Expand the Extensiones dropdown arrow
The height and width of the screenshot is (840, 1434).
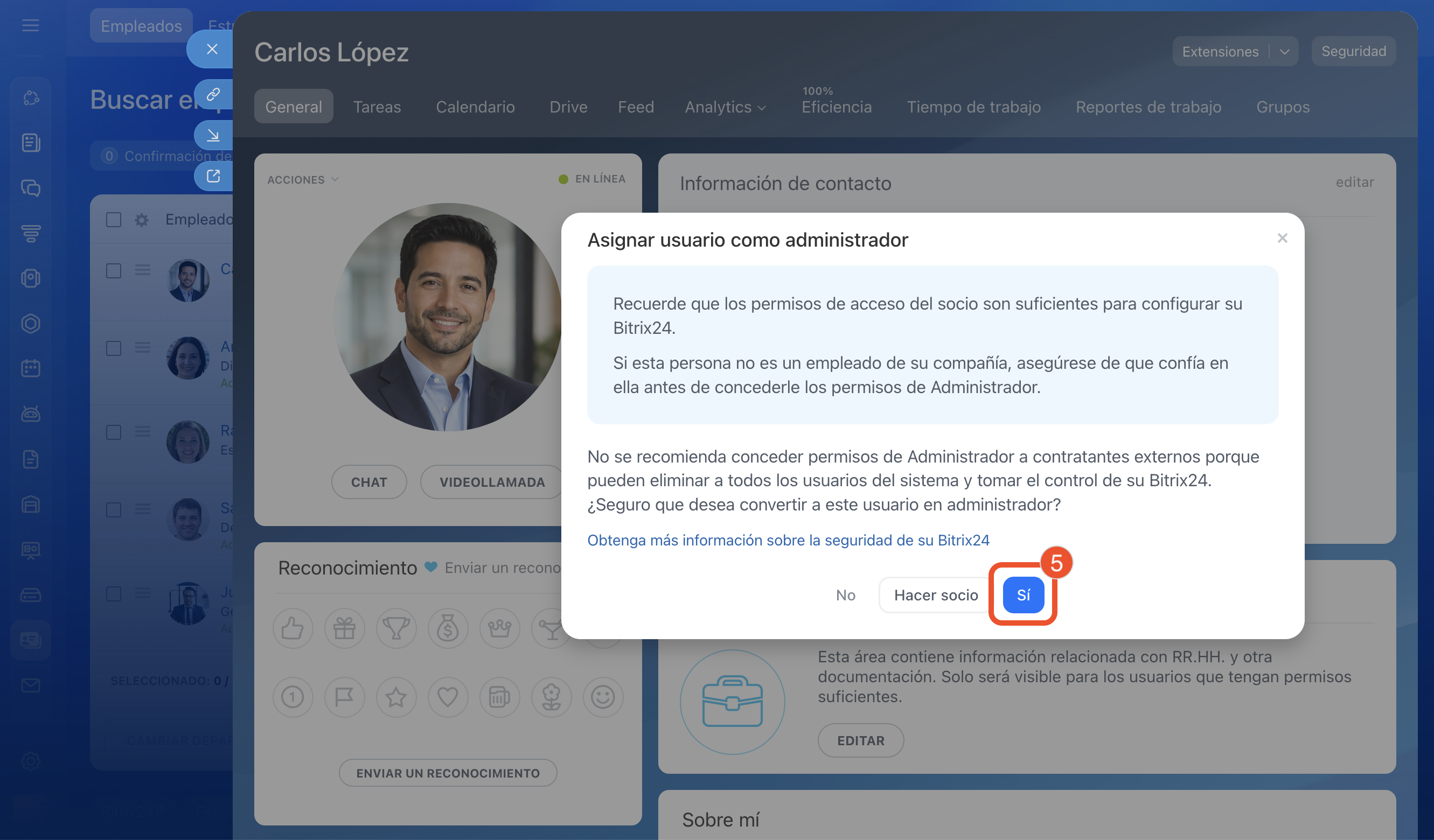(x=1284, y=52)
